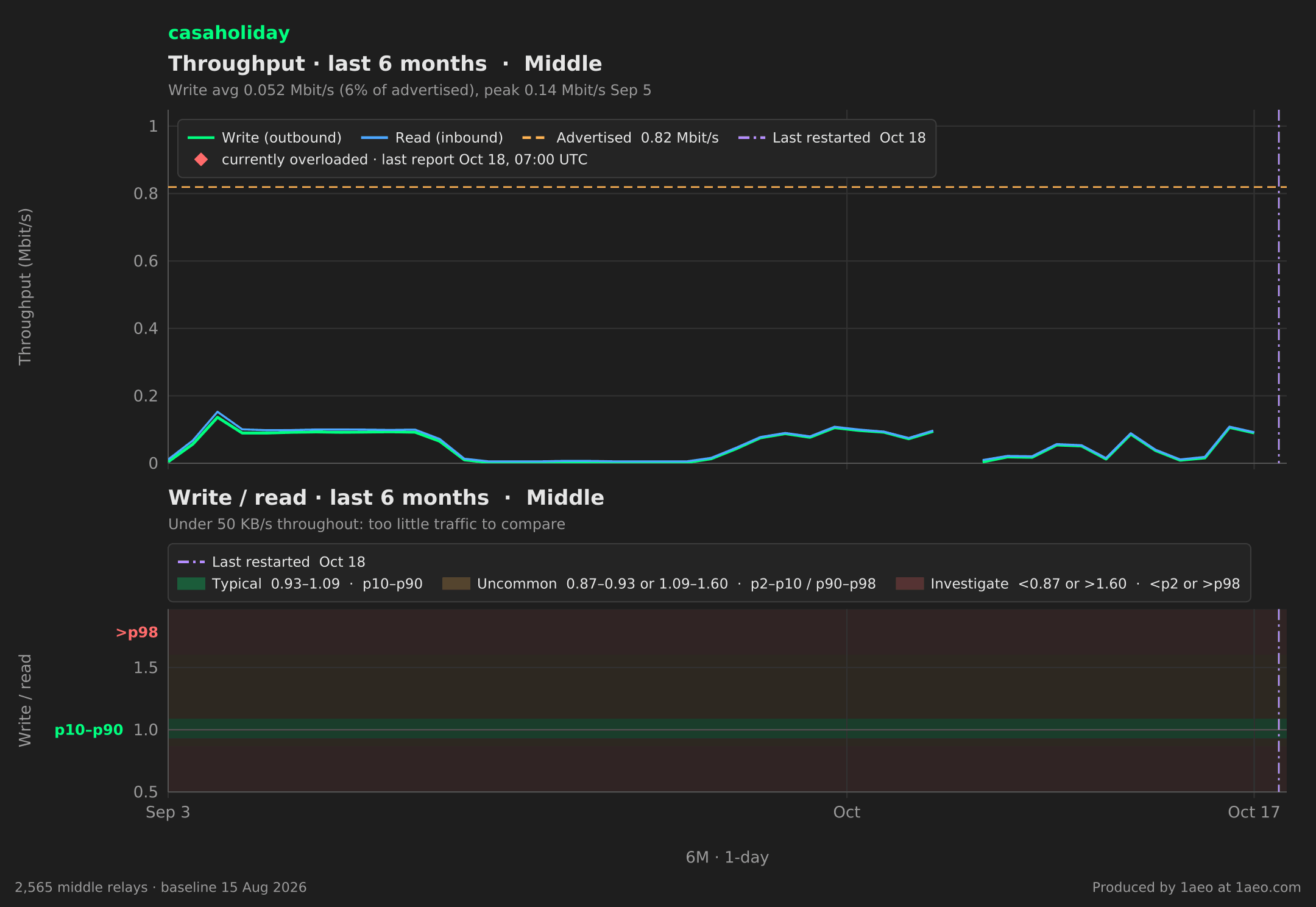1316x907 pixels.
Task: Click the Write / read y-axis label
Action: tap(25, 700)
